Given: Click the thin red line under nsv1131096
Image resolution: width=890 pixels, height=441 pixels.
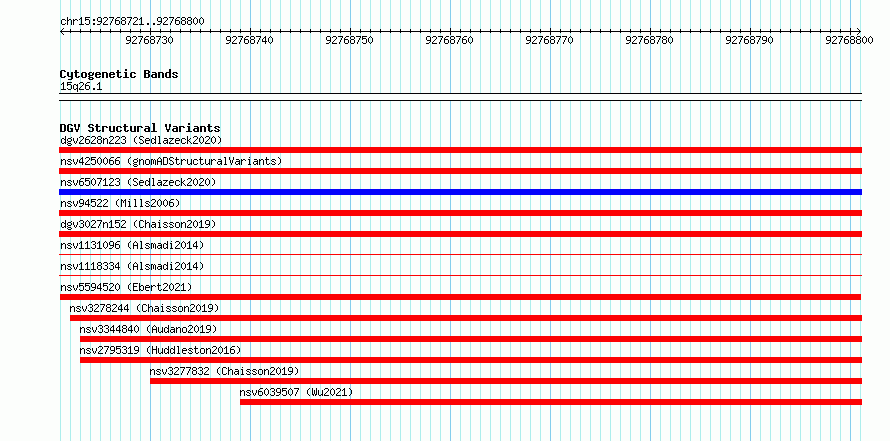Looking at the screenshot, I should click(460, 254).
